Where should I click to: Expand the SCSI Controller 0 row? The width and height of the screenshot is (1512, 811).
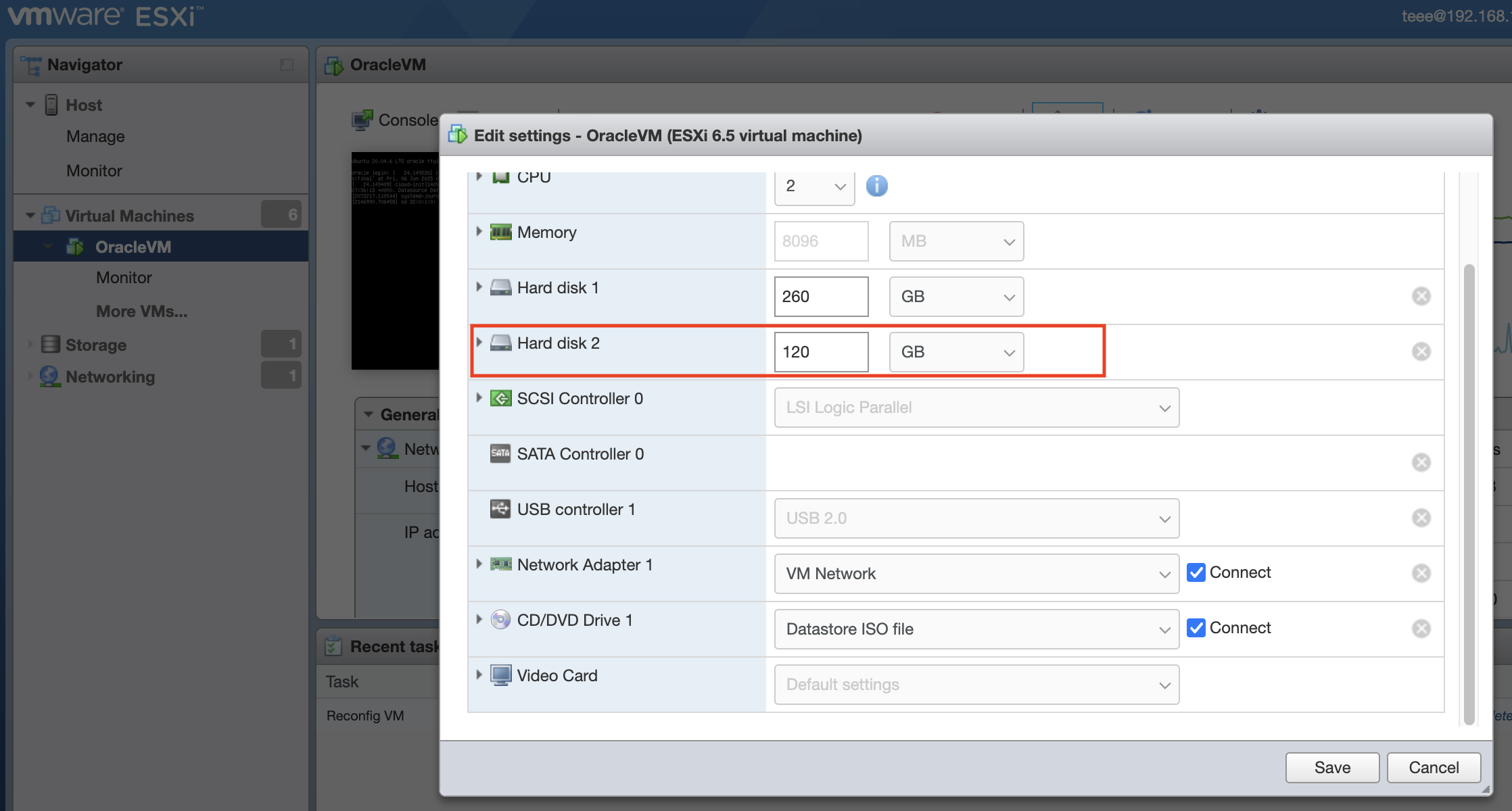click(x=479, y=397)
